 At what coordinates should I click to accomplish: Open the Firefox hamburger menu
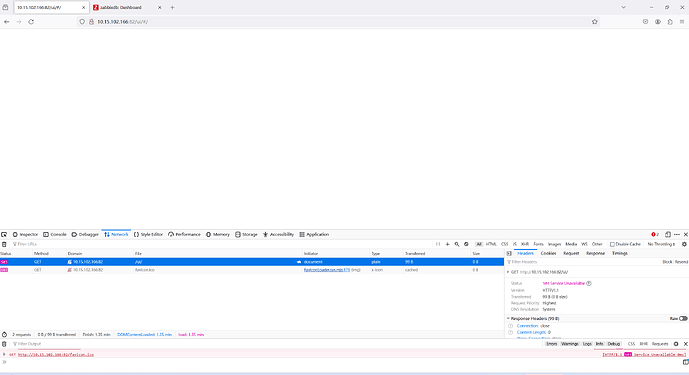coord(682,22)
